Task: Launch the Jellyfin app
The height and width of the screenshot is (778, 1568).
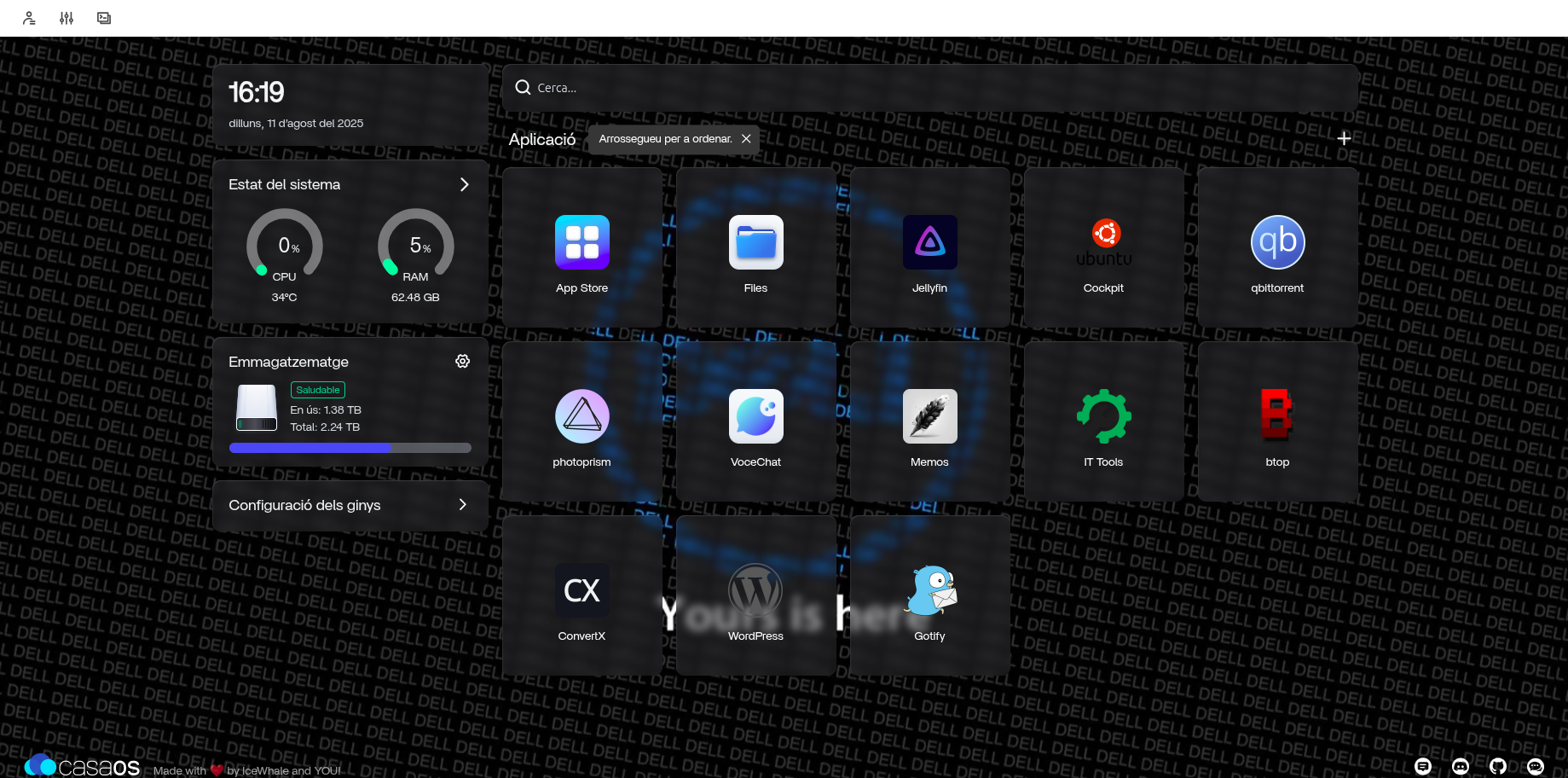Action: (x=929, y=243)
